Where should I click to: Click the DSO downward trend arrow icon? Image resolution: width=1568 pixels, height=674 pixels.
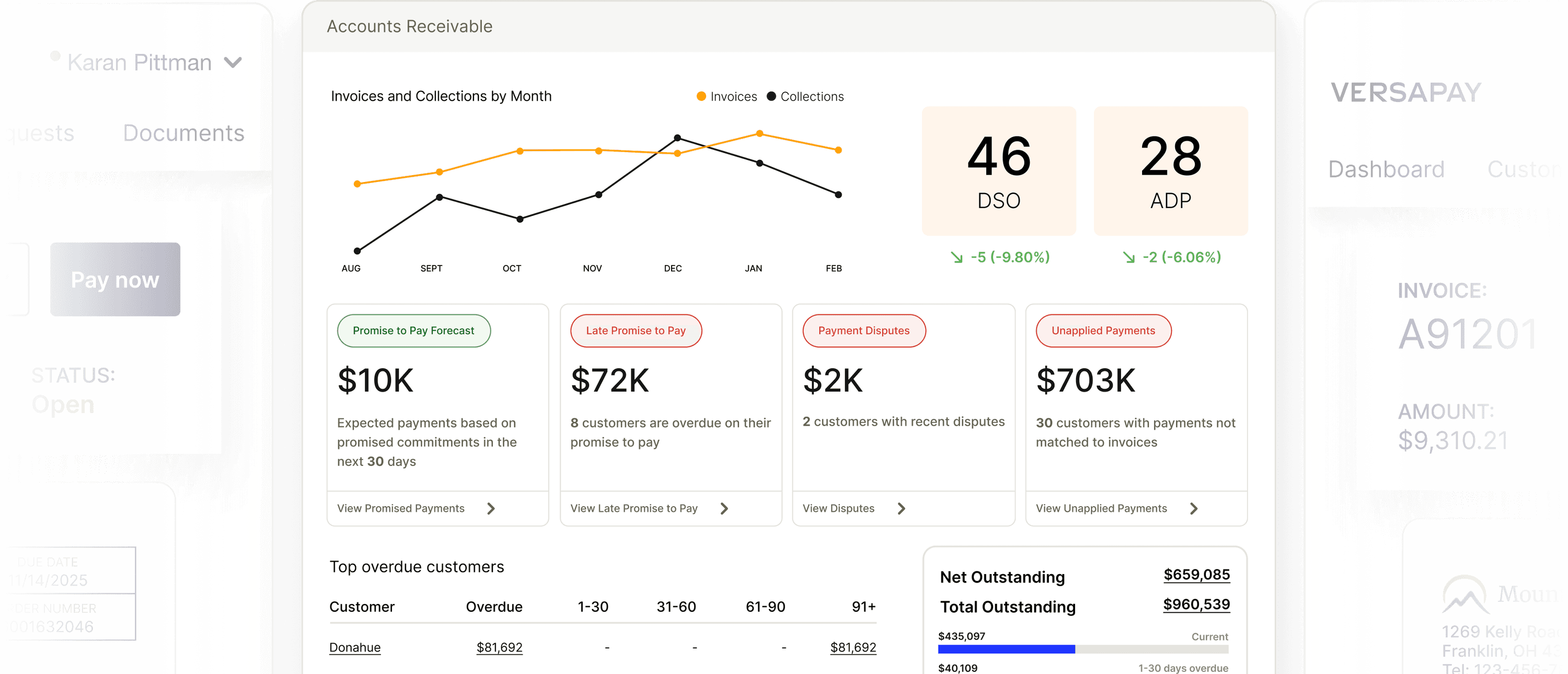[957, 258]
